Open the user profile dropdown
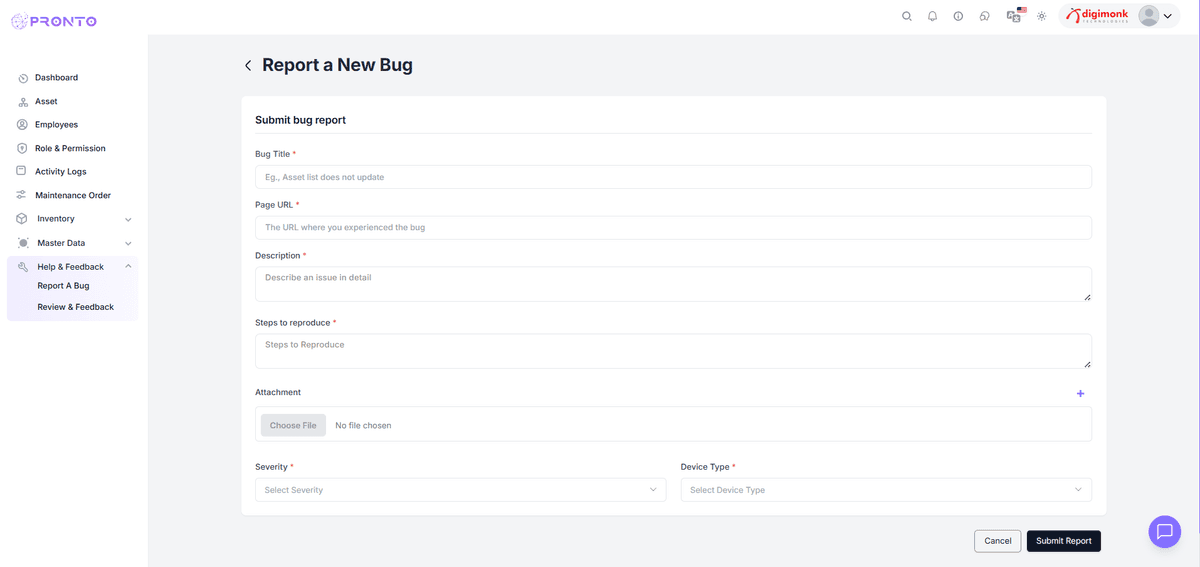Image resolution: width=1200 pixels, height=567 pixels. pos(1155,16)
